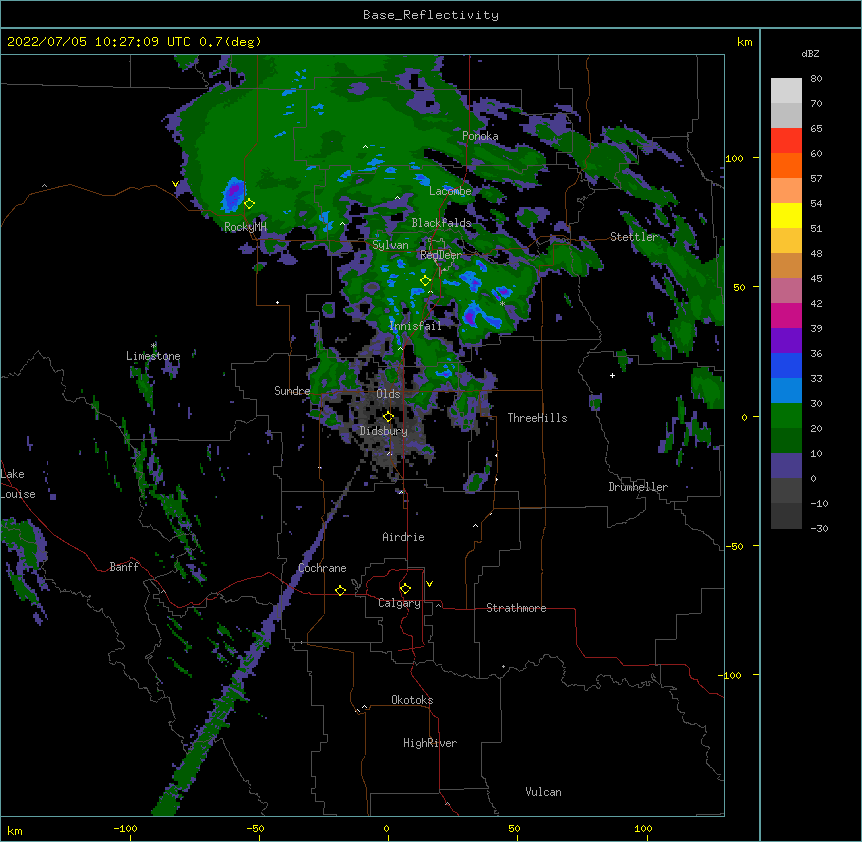
Task: Click the Okotoks label
Action: [x=412, y=700]
